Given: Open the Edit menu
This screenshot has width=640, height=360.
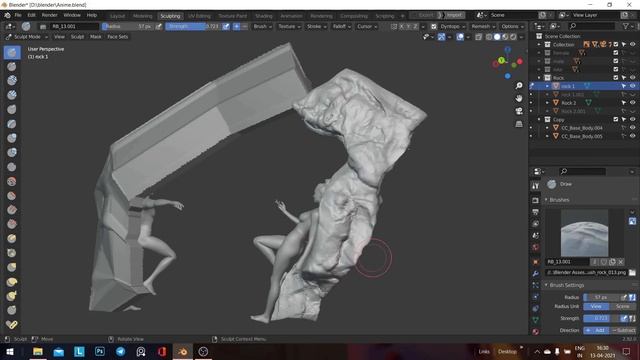Looking at the screenshot, I should pos(31,15).
